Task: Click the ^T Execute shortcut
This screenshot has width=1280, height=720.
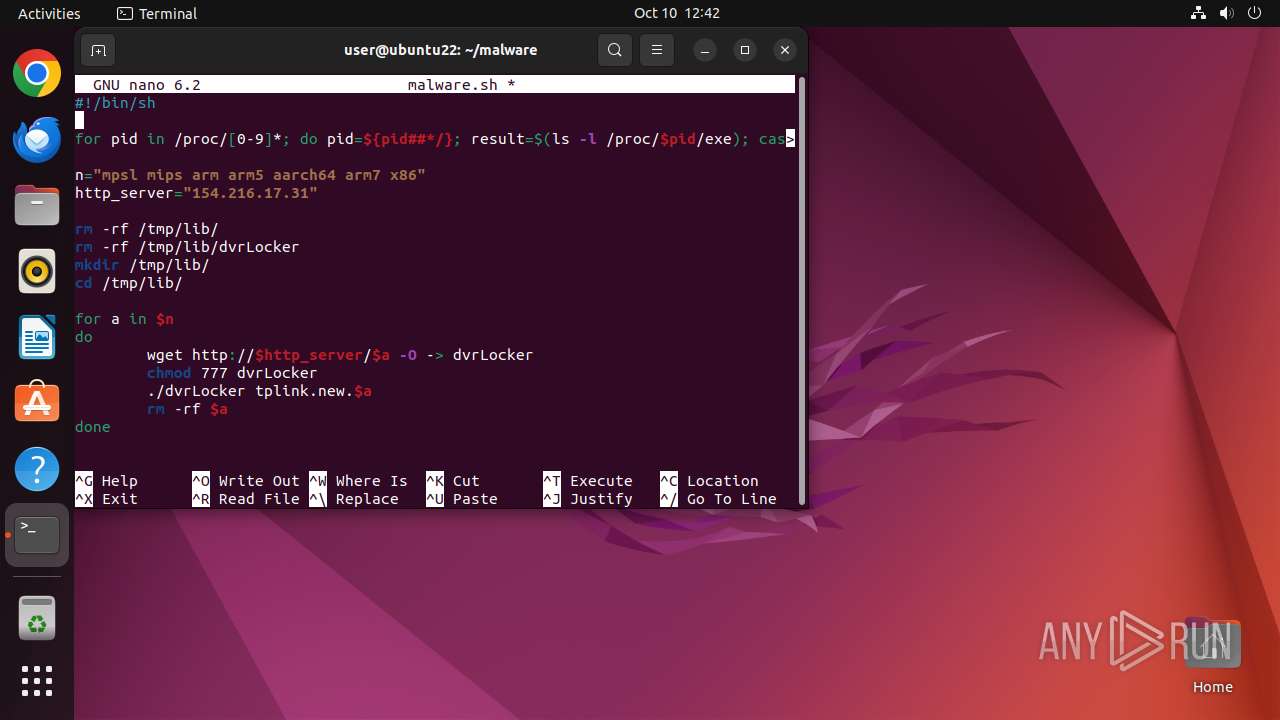Action: 588,481
